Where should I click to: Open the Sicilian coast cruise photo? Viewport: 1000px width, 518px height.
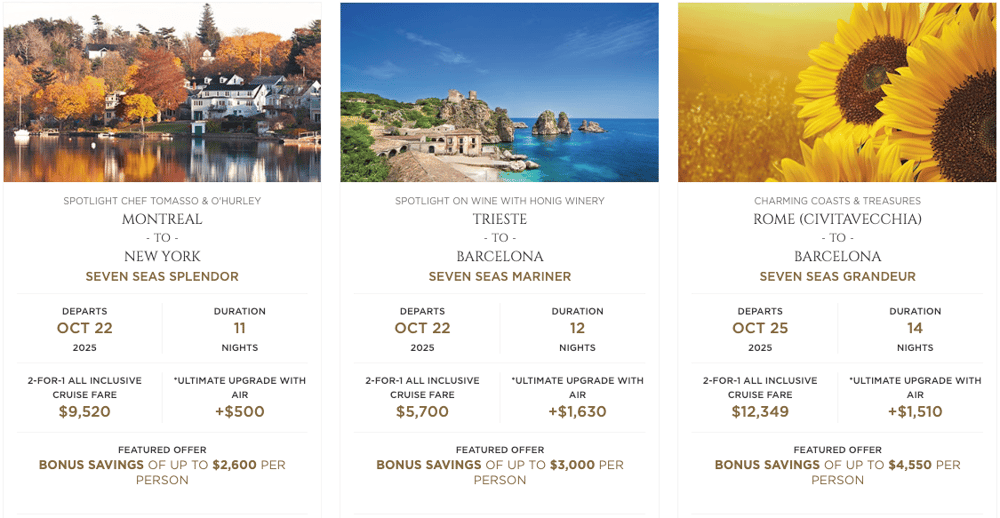point(499,92)
